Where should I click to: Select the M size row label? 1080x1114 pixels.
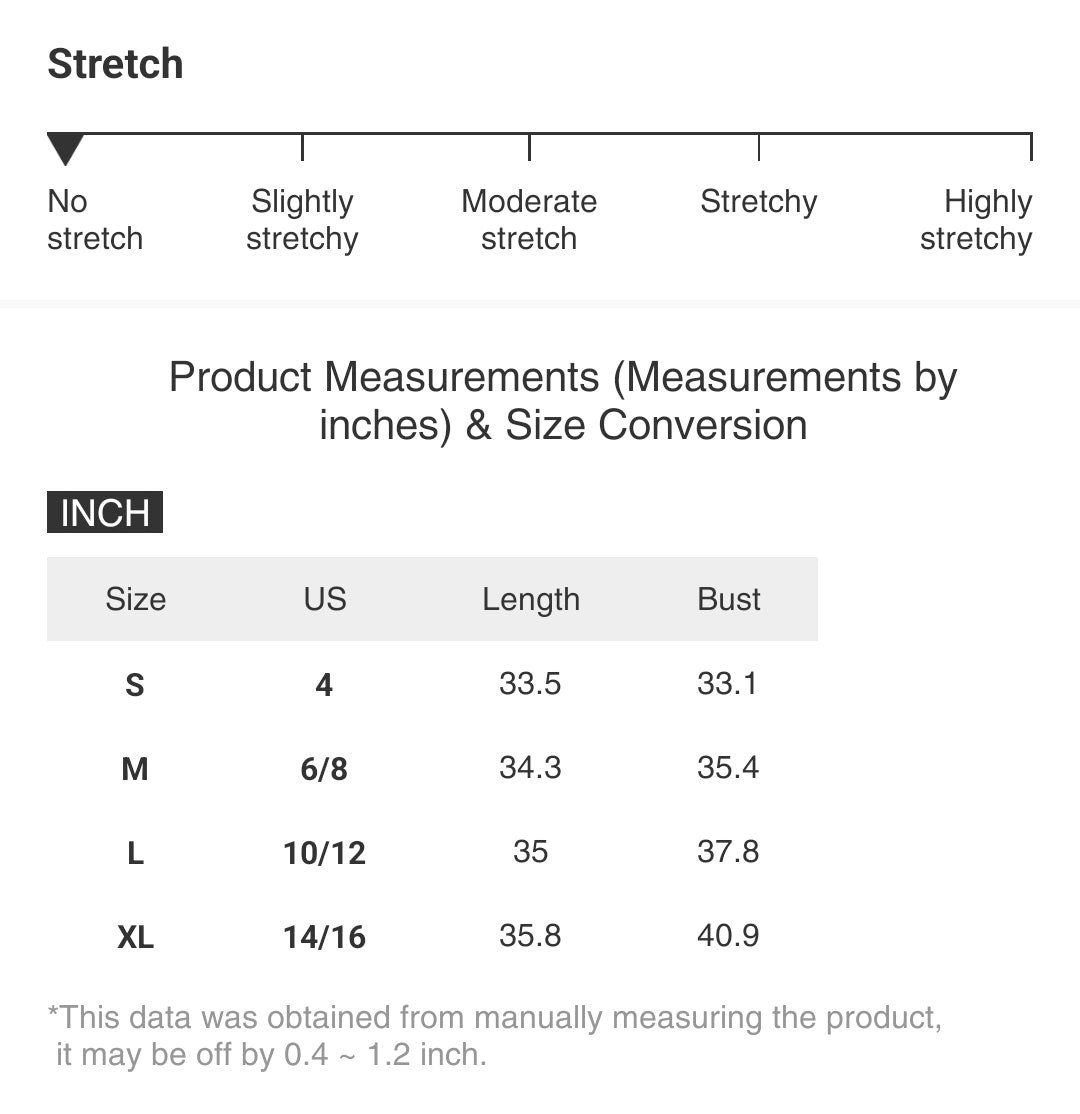pyautogui.click(x=135, y=769)
